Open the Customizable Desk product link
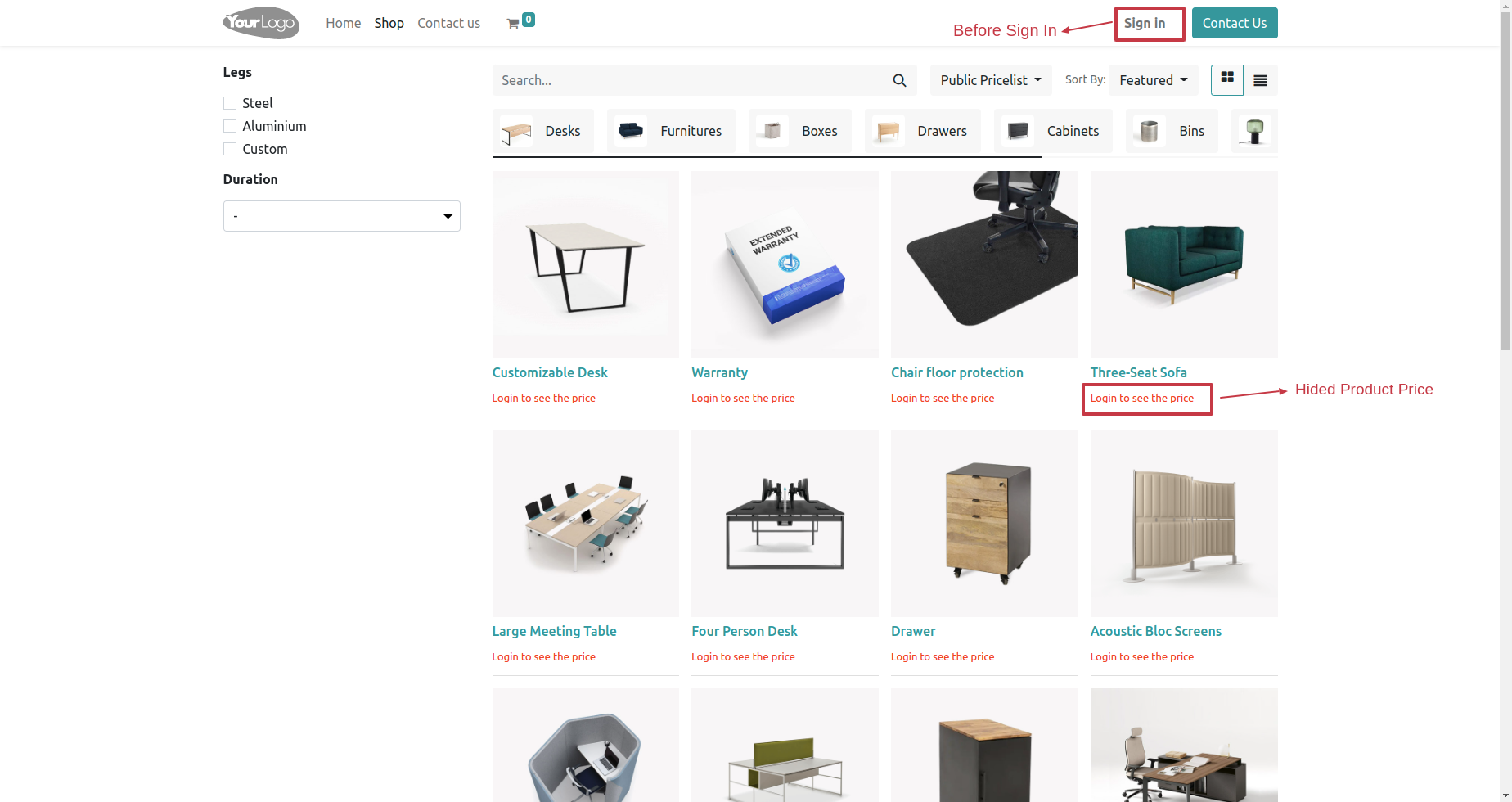 [550, 372]
